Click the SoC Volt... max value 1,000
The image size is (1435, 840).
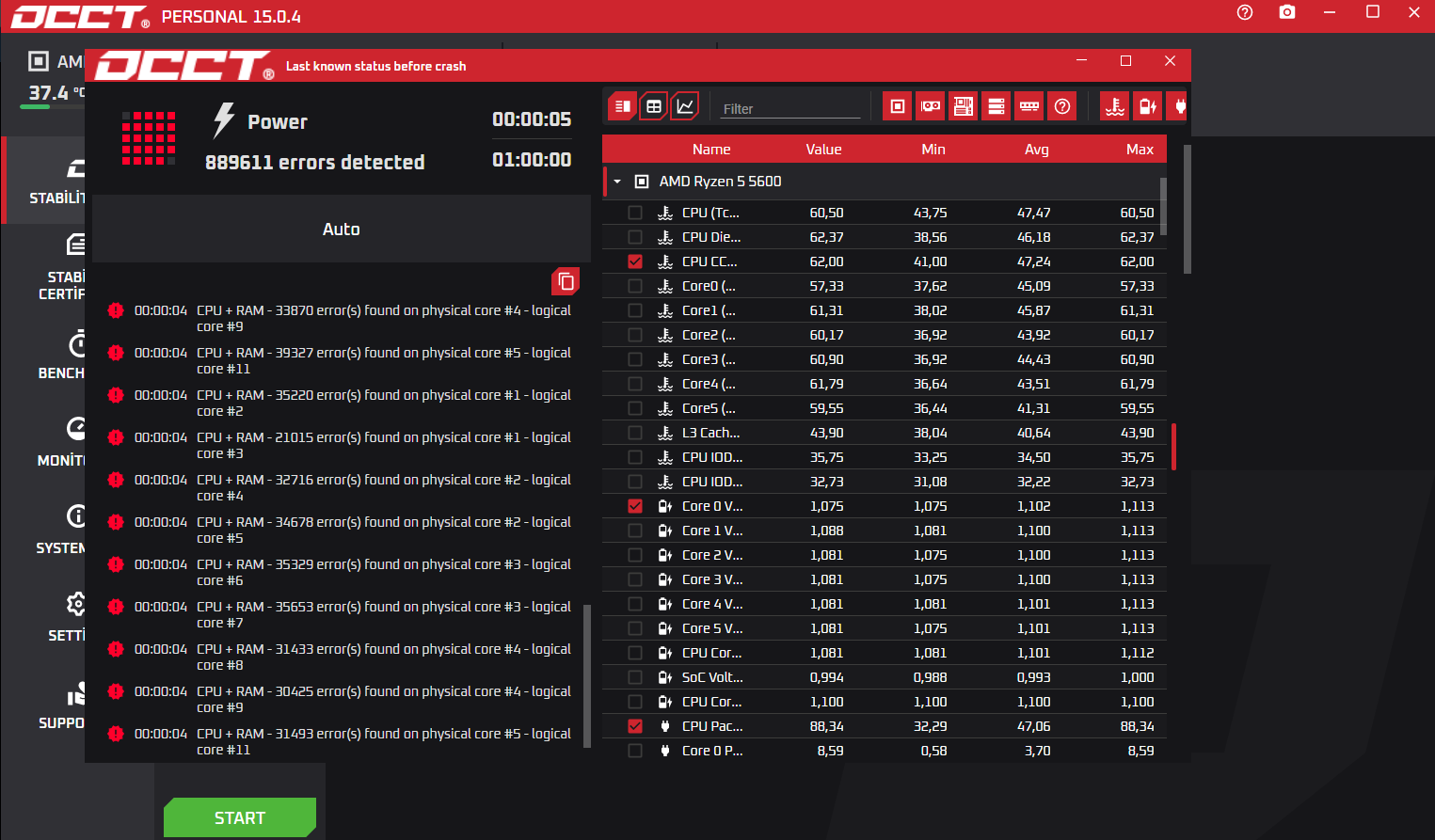[1137, 677]
